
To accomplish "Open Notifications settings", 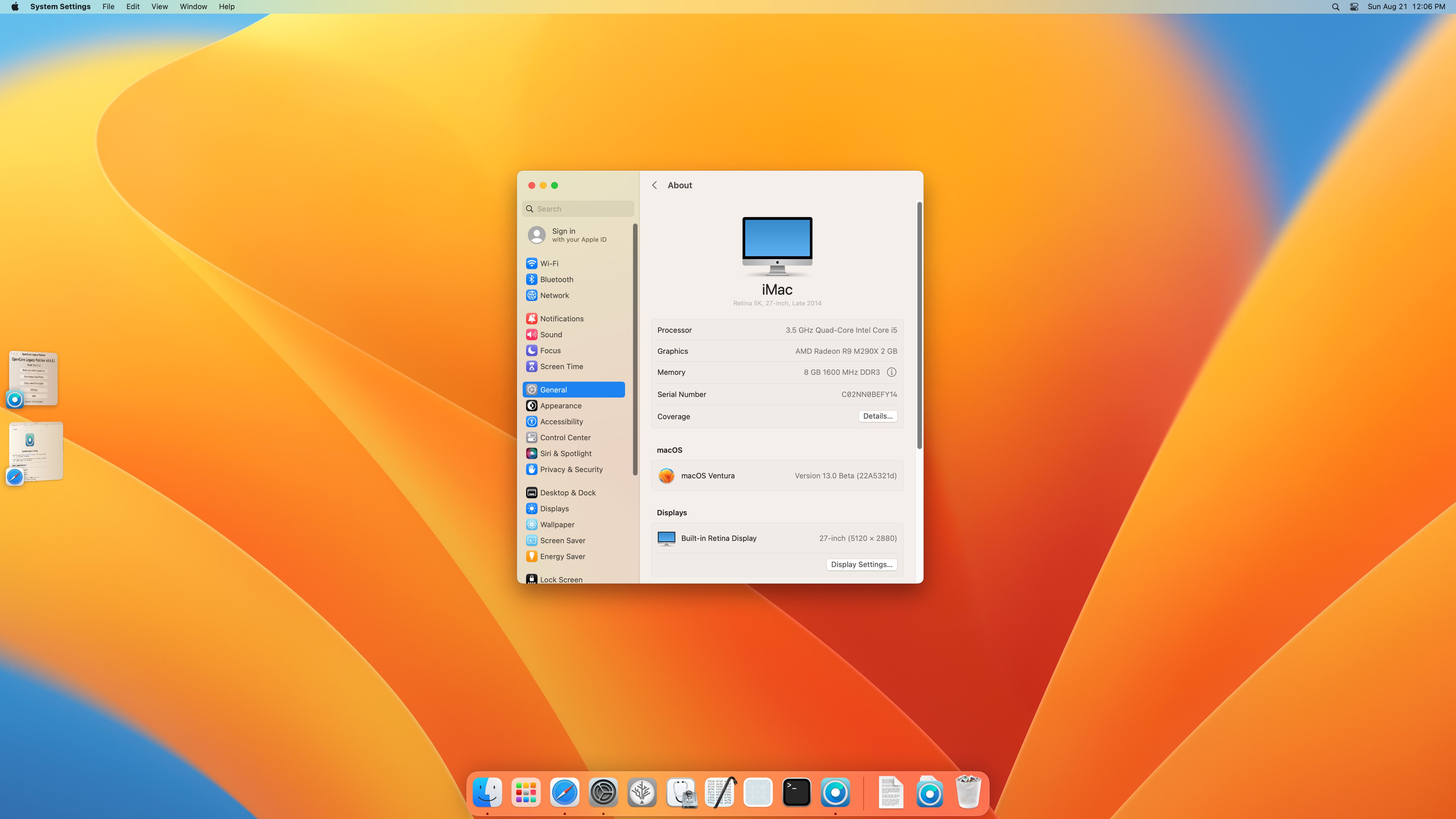I will (x=562, y=318).
